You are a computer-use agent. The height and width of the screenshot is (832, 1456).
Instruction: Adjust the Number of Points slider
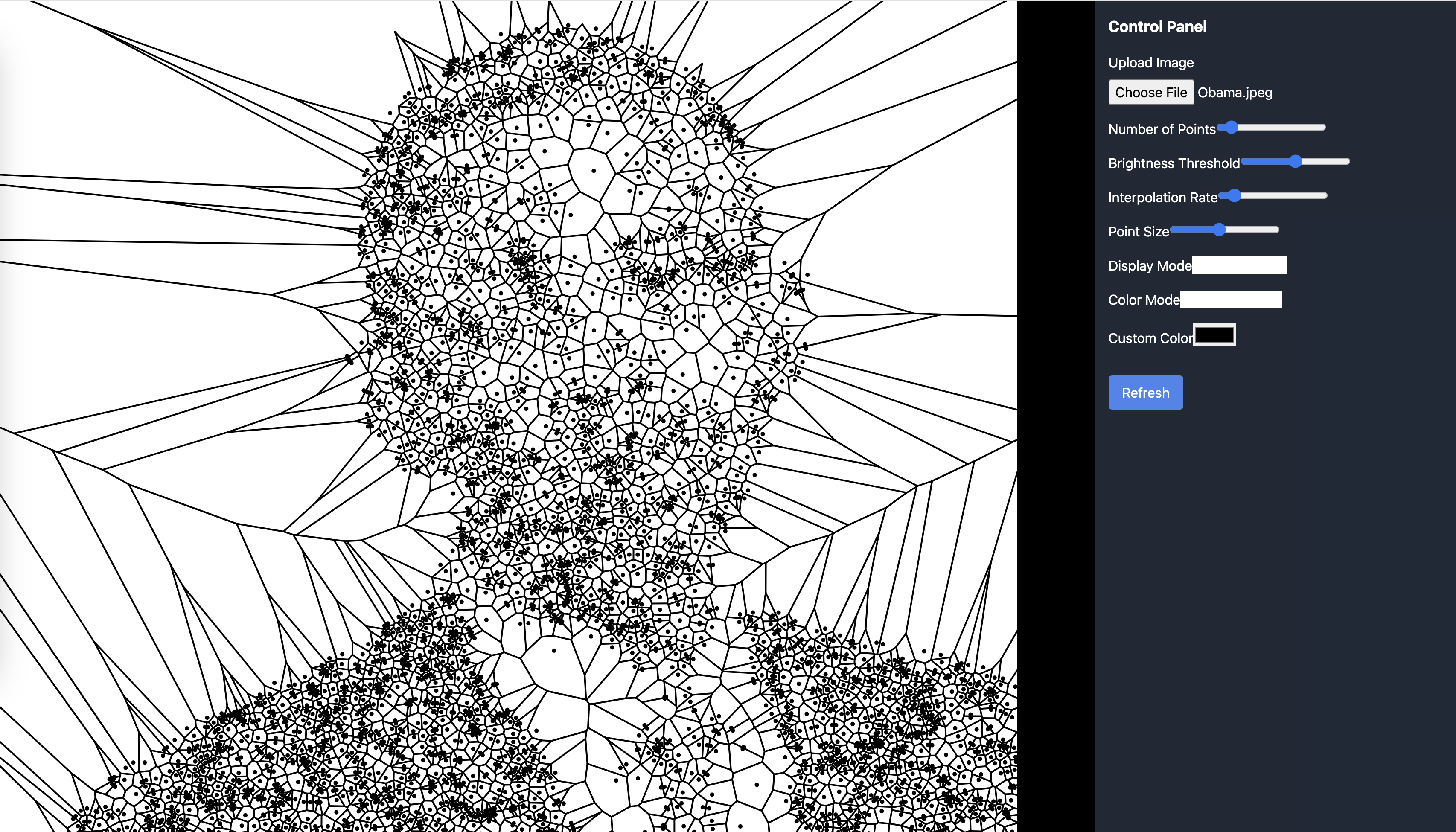1271,127
